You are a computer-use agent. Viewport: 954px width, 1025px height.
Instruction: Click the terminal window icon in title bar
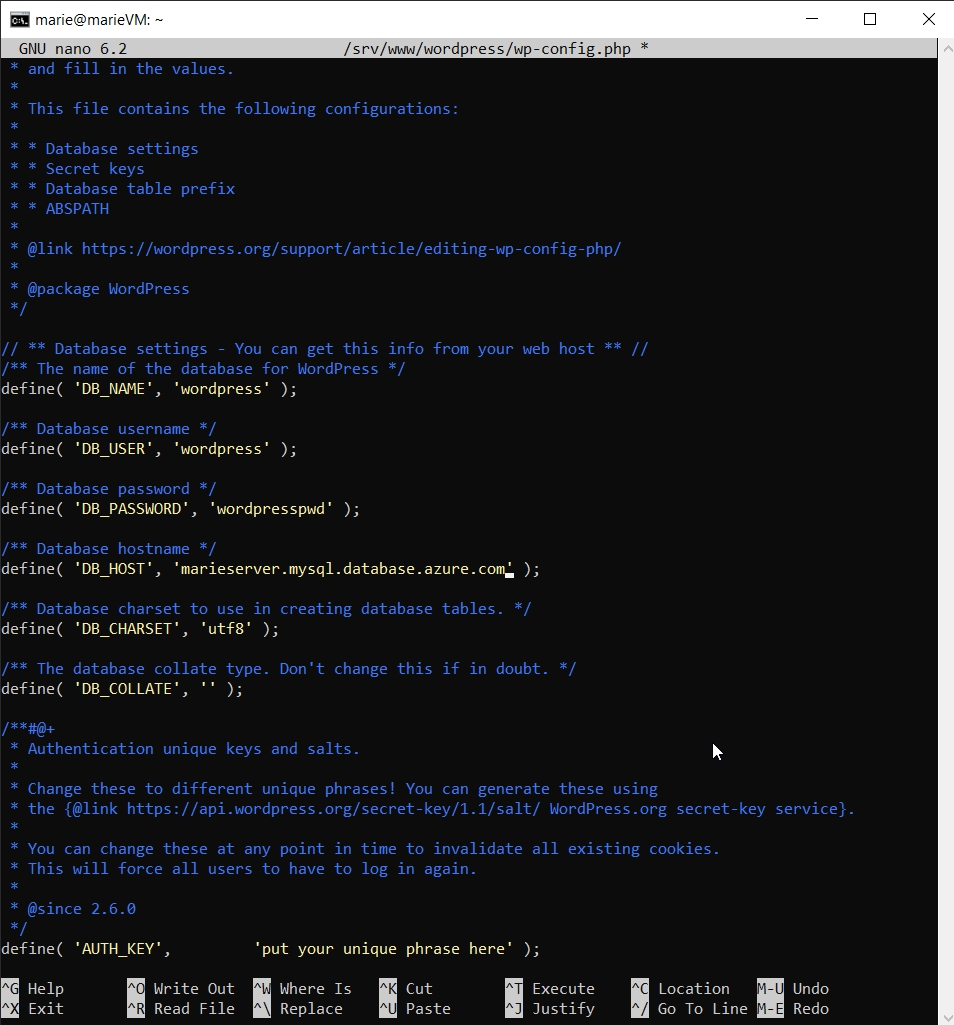pyautogui.click(x=20, y=20)
